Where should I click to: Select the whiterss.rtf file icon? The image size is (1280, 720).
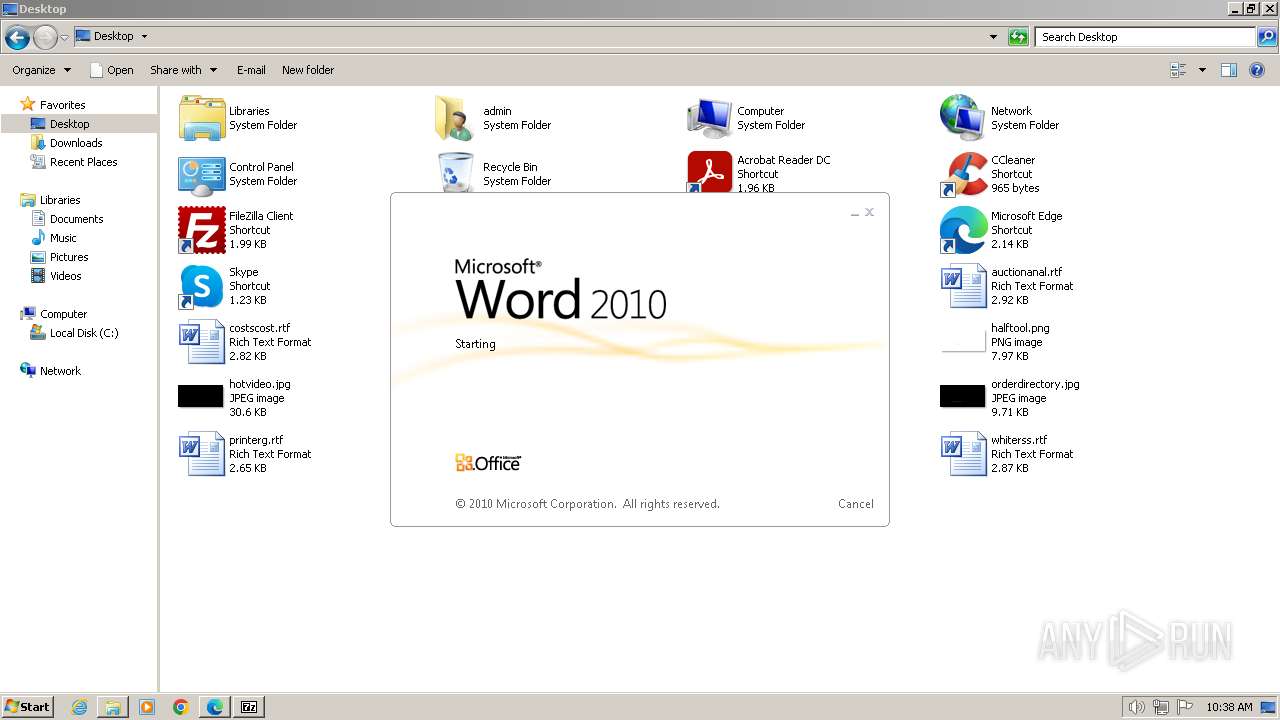pos(964,454)
